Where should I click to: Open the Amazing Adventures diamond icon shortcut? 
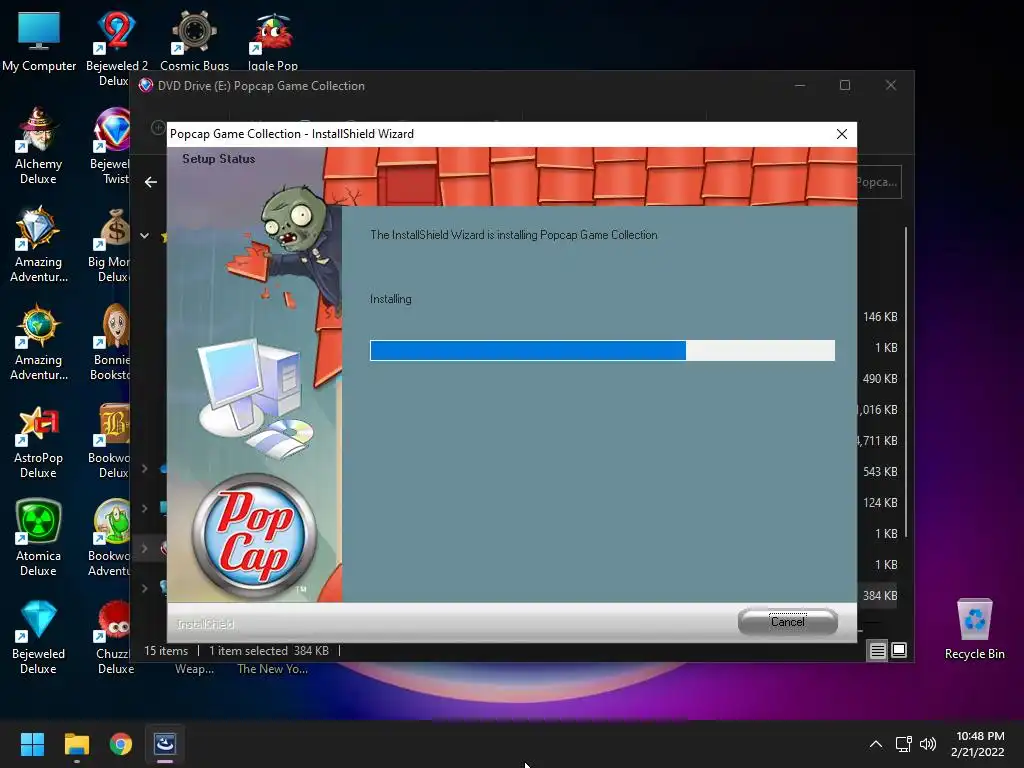coord(39,243)
